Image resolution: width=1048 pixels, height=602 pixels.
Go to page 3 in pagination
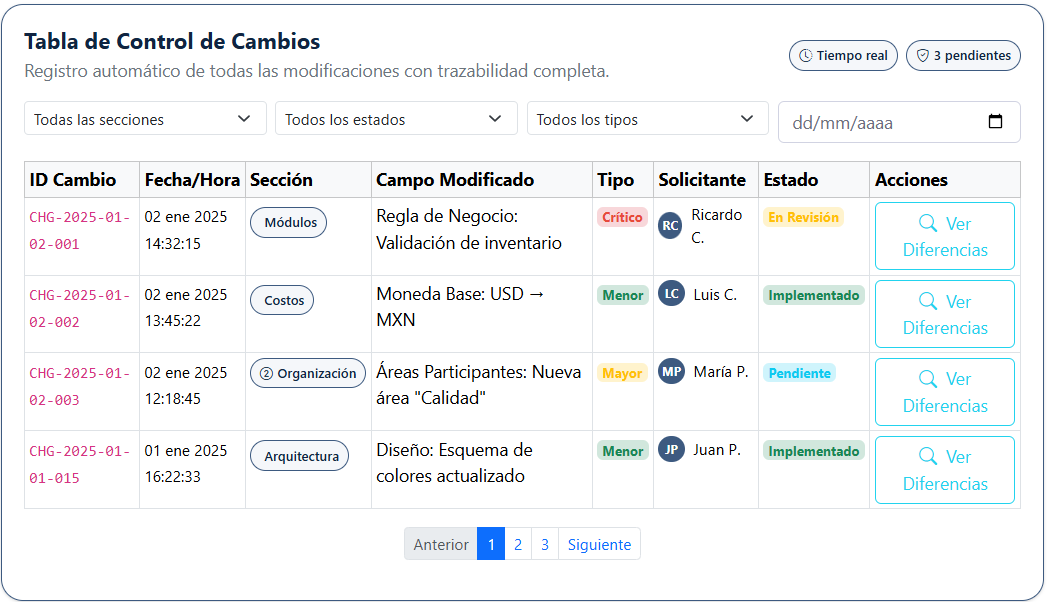point(545,544)
